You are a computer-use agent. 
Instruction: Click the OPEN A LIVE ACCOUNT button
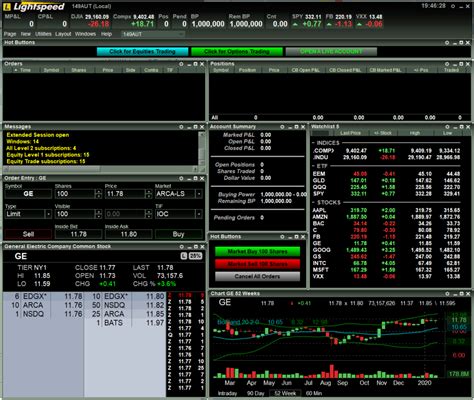[331, 52]
